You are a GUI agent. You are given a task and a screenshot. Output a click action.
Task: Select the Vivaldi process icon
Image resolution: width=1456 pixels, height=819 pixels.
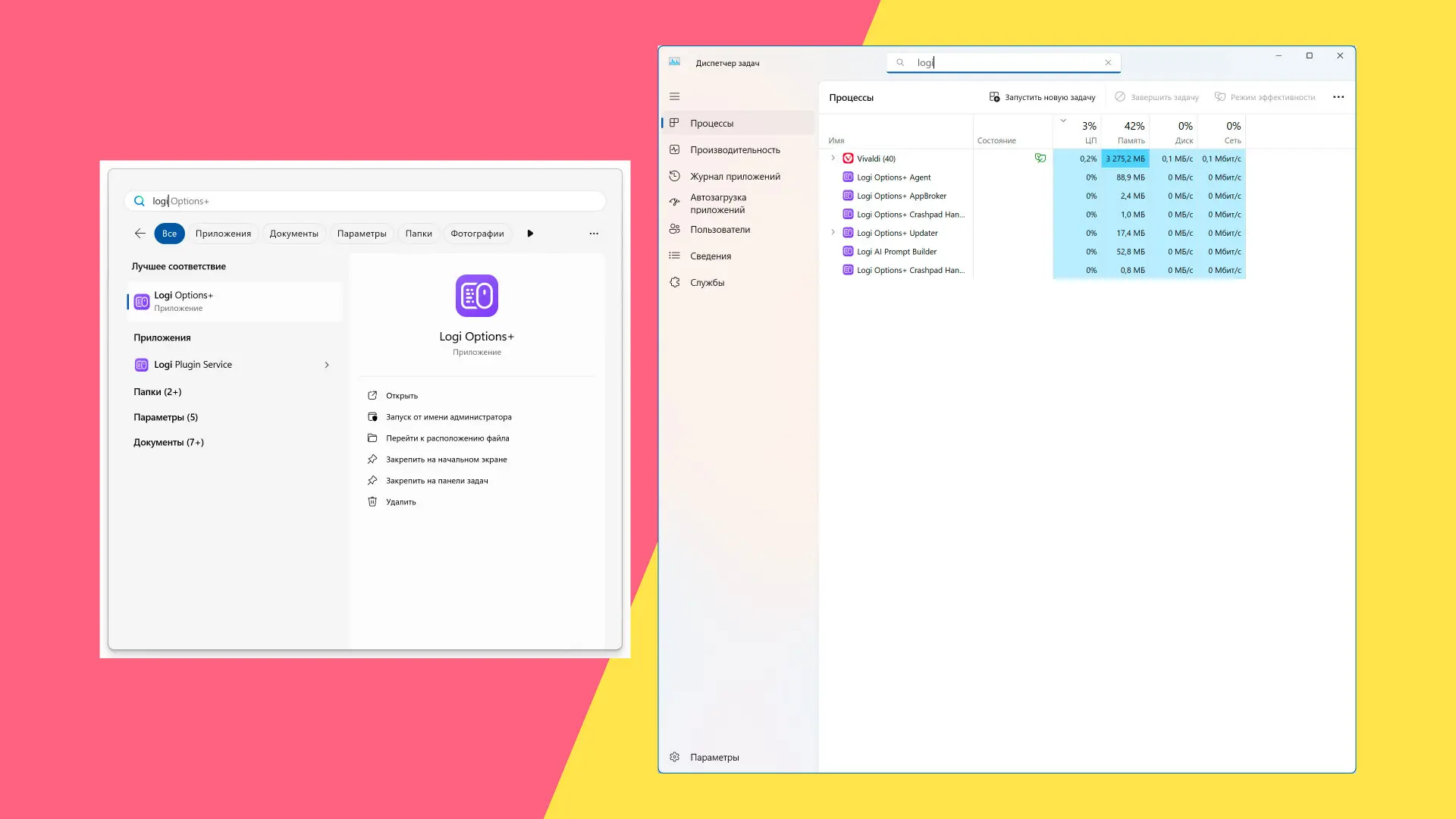click(848, 158)
